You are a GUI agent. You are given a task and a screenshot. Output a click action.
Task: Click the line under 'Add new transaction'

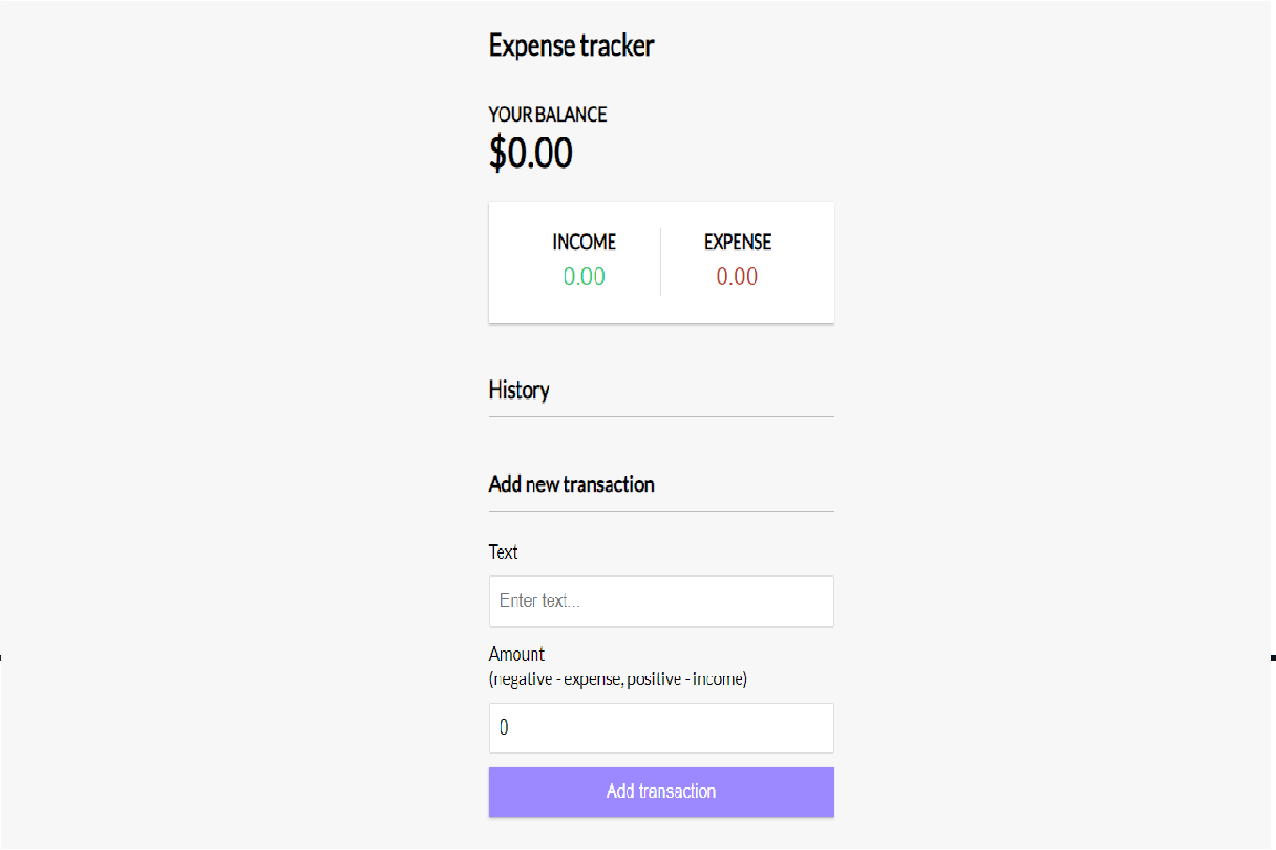[x=660, y=511]
